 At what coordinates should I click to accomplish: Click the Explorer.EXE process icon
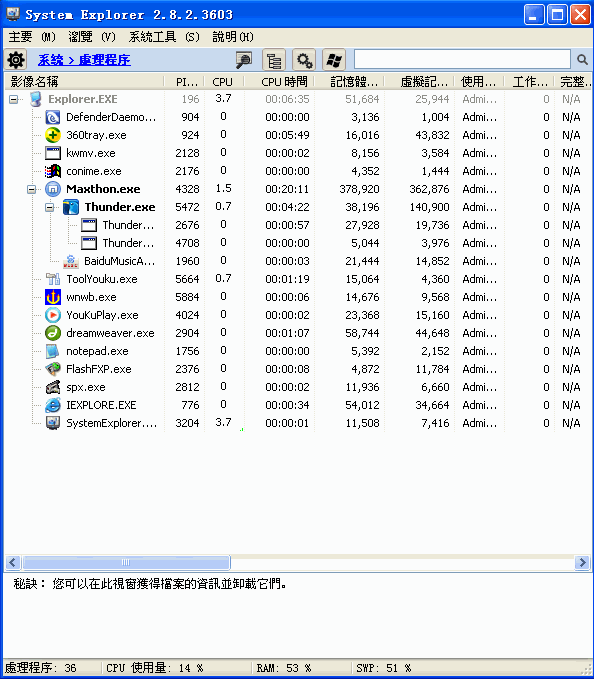click(x=36, y=99)
